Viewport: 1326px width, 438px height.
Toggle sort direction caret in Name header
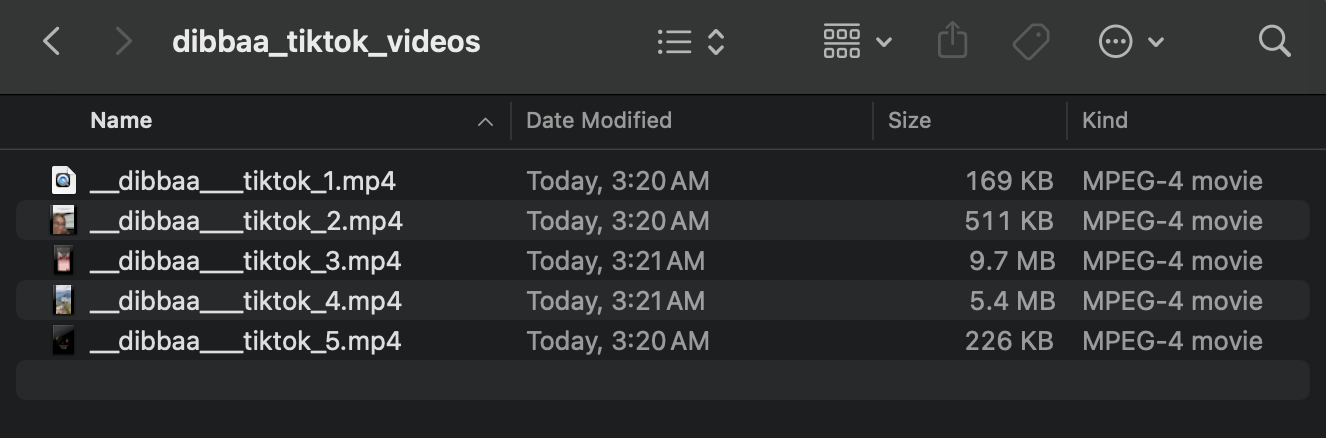click(x=486, y=122)
